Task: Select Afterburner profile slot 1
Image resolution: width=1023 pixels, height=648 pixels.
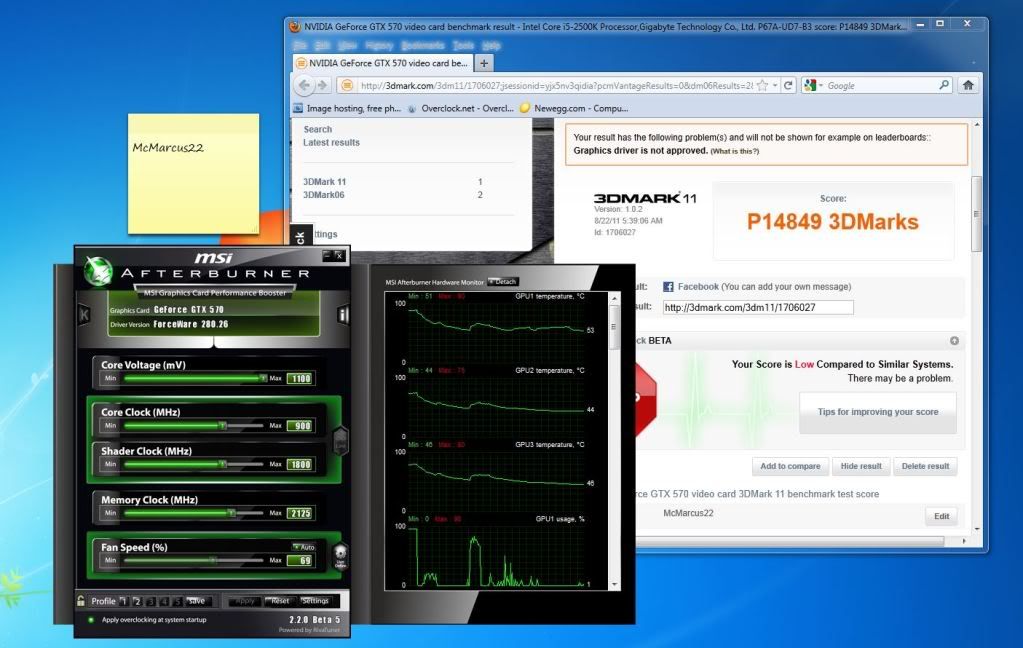Action: 123,601
